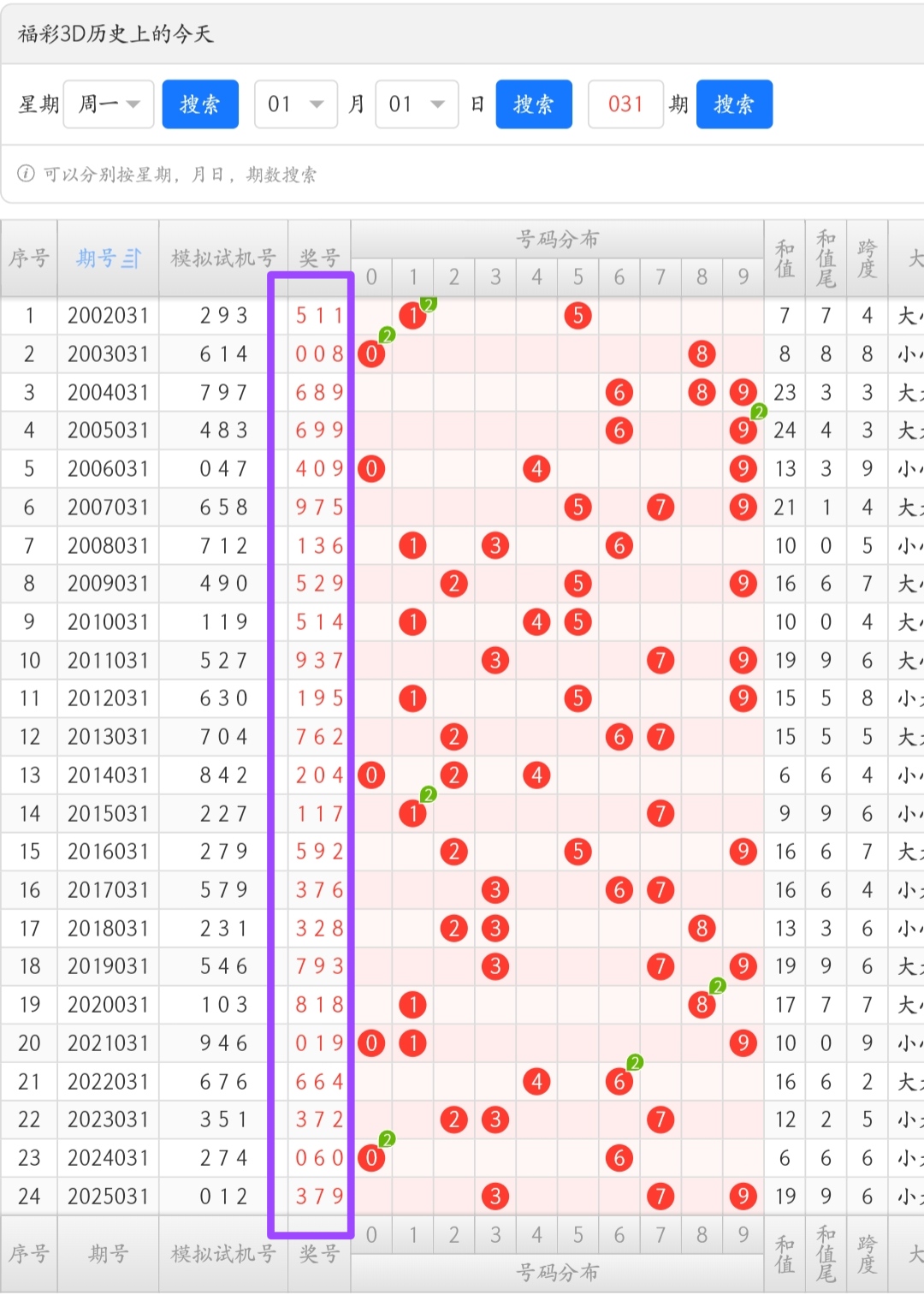Click red ball 4 in row 2010031

coord(536,622)
